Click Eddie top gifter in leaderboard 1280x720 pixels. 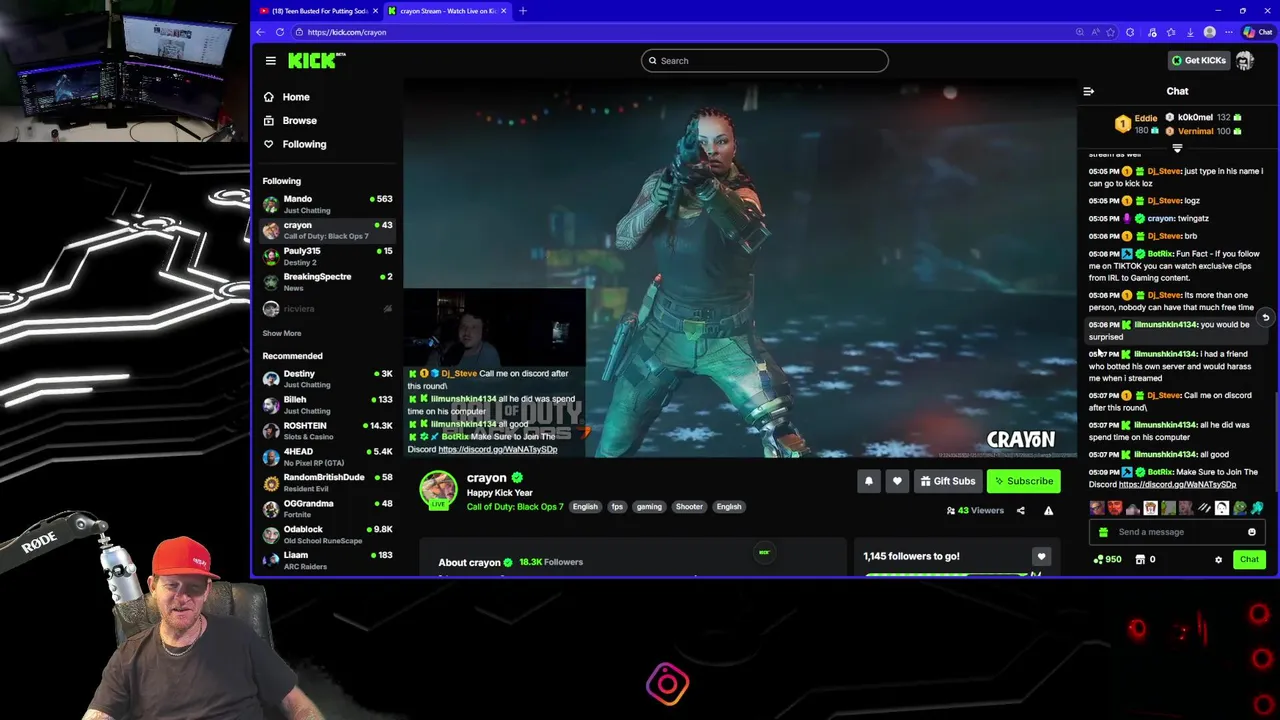(x=1137, y=124)
